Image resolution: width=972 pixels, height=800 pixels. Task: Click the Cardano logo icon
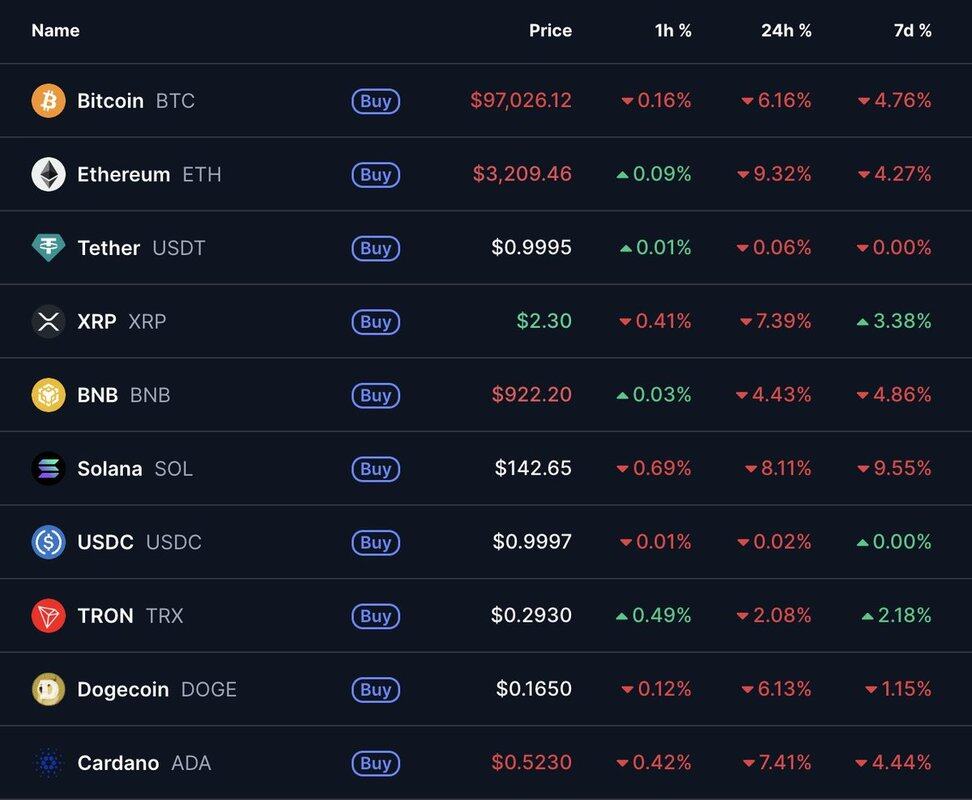(48, 763)
